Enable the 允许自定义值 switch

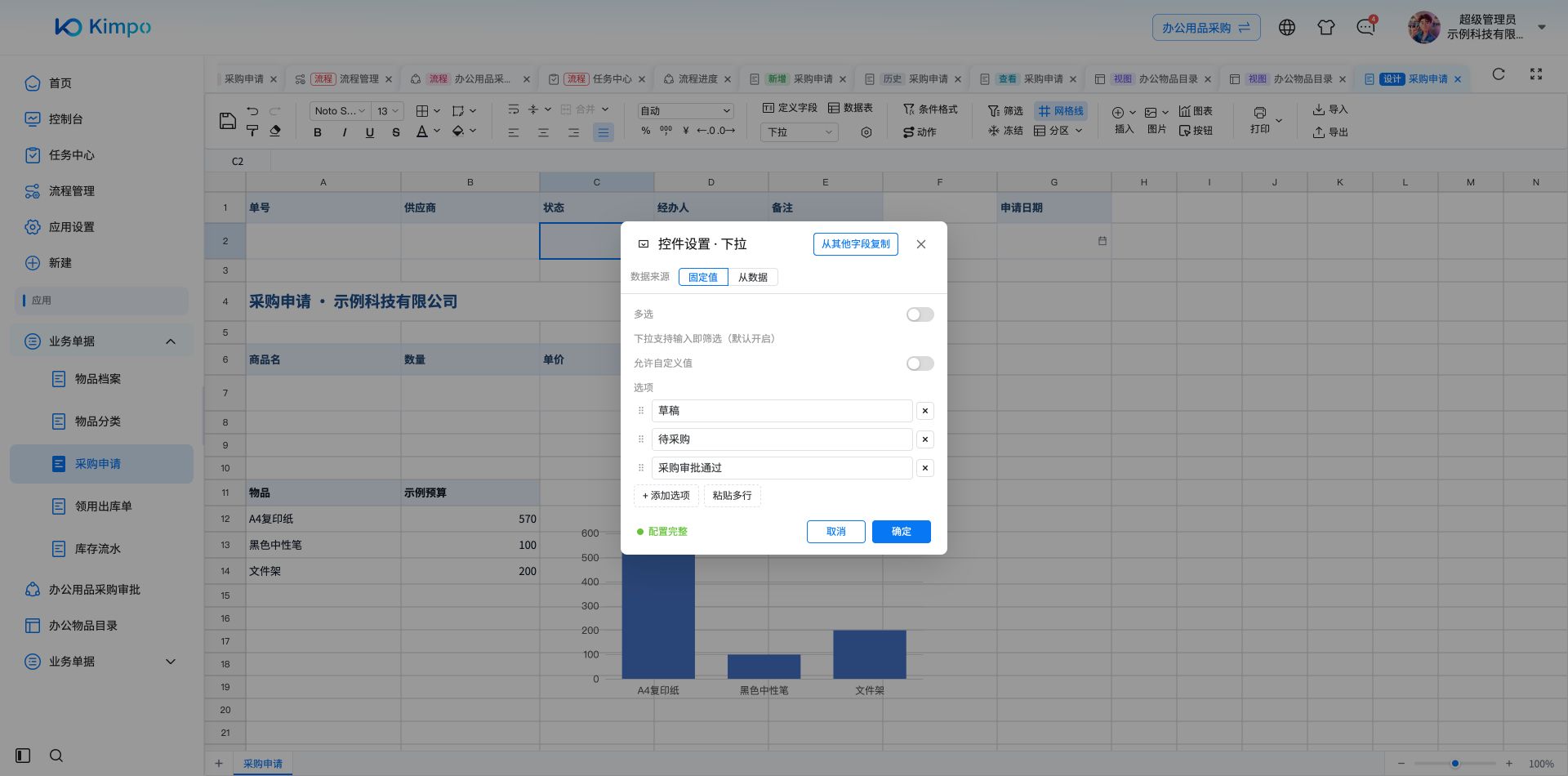[920, 363]
